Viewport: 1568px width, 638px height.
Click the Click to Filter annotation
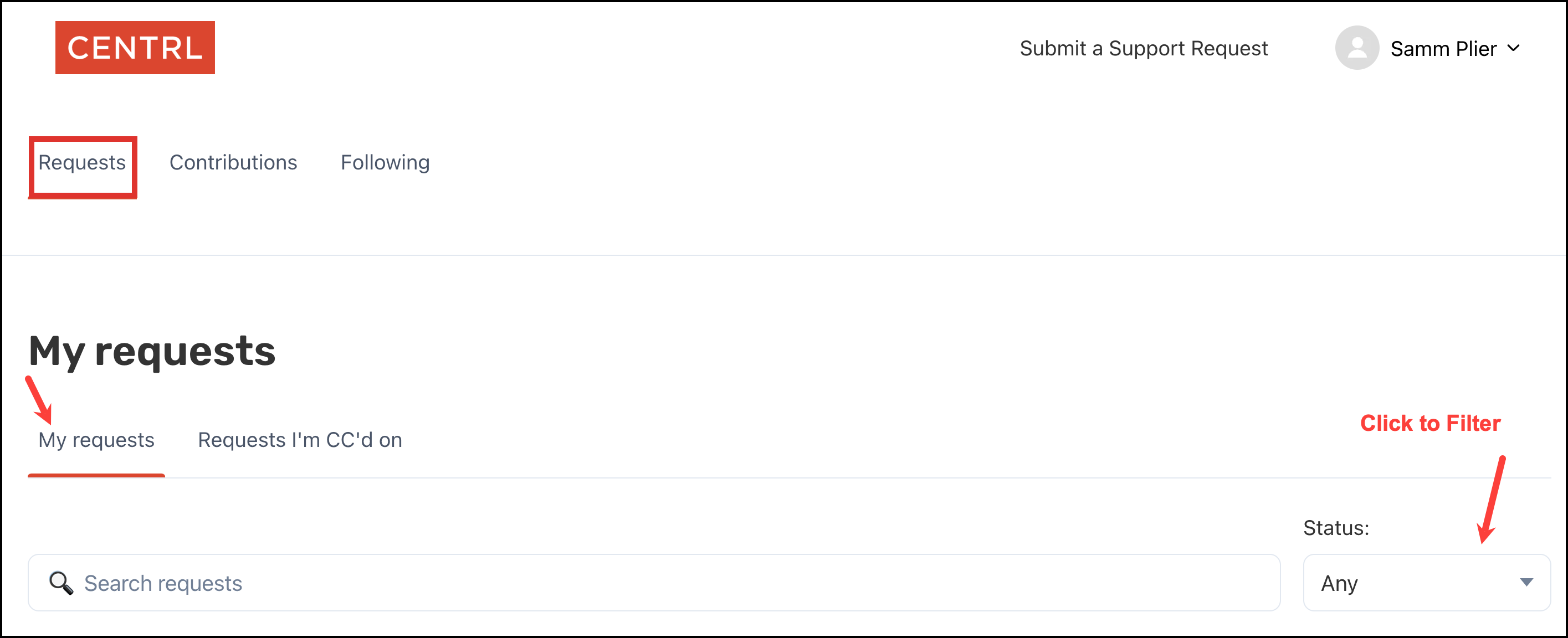(x=1431, y=423)
